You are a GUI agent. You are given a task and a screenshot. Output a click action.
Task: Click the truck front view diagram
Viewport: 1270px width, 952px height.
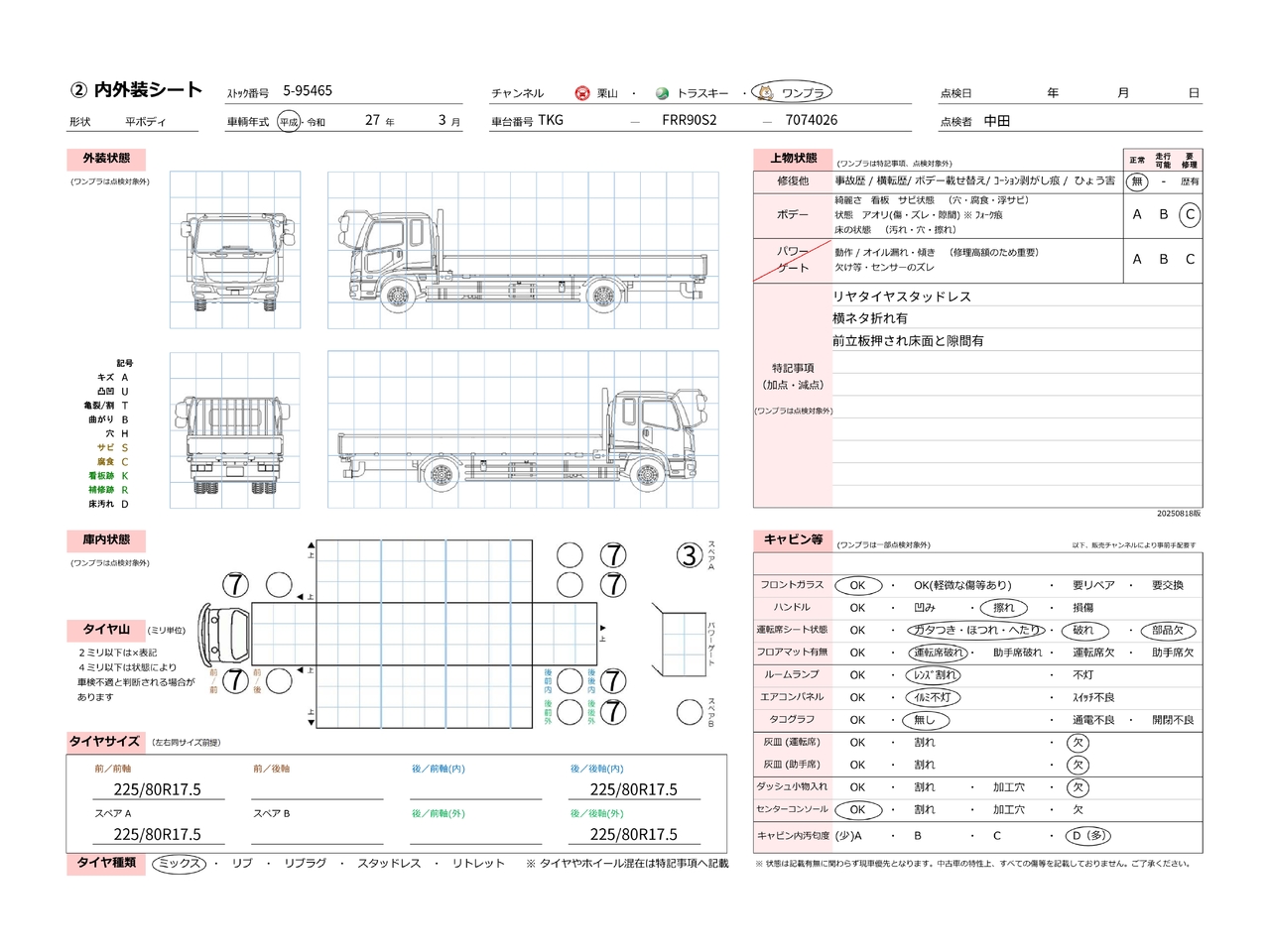tap(235, 251)
